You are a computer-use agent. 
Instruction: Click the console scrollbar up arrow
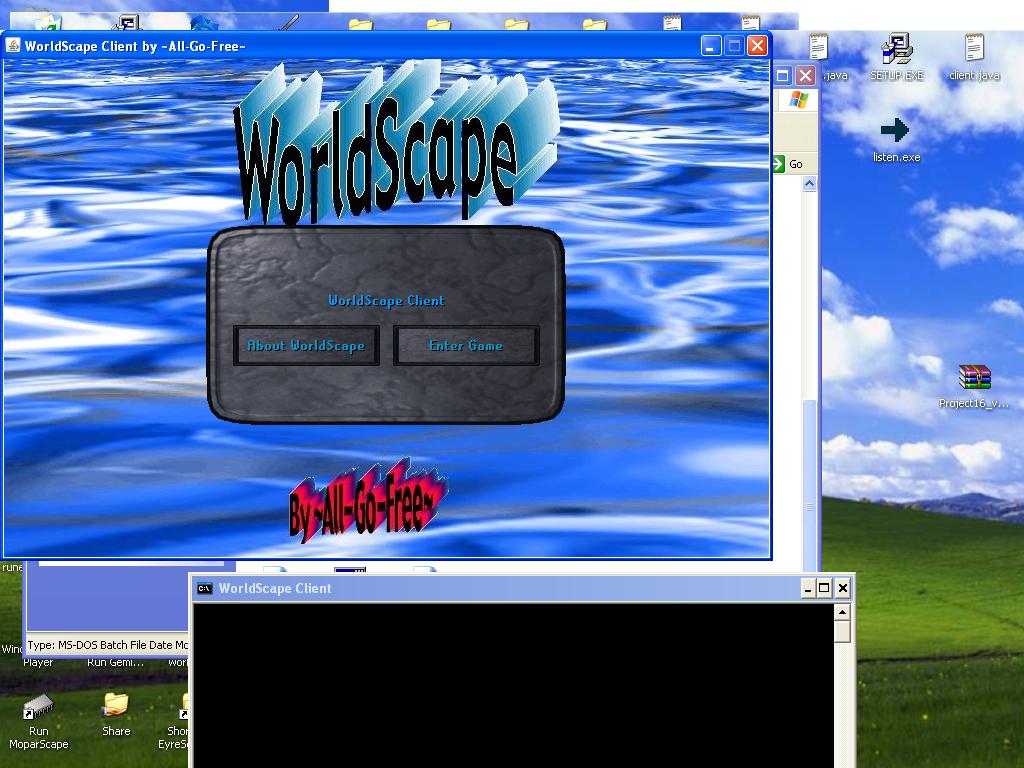[842, 612]
